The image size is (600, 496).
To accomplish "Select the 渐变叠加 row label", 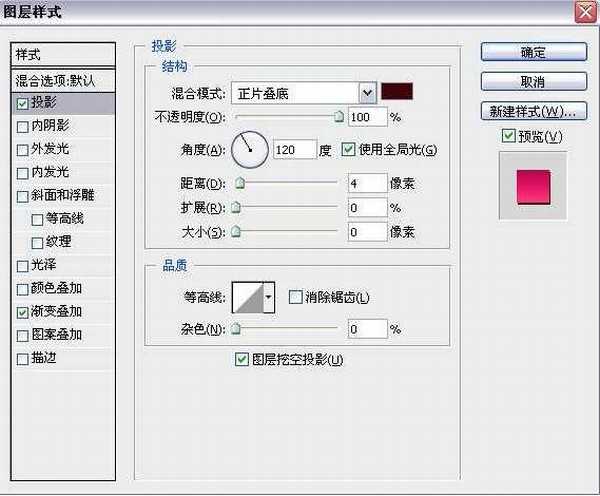I will (x=56, y=312).
